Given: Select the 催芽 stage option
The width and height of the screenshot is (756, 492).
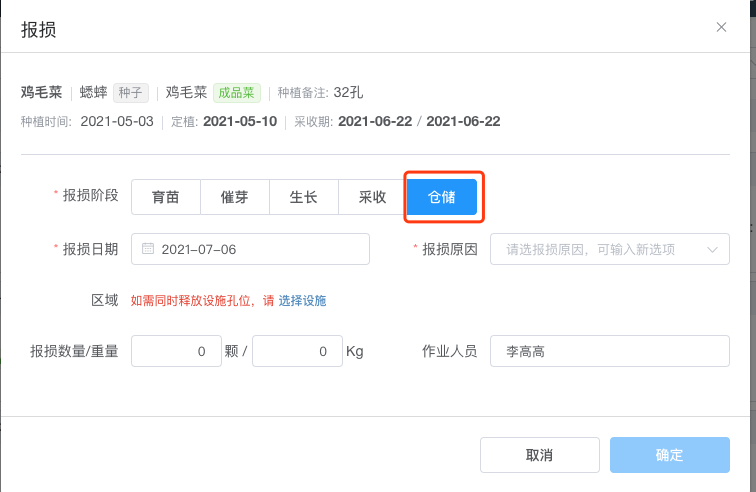Looking at the screenshot, I should click(x=235, y=197).
